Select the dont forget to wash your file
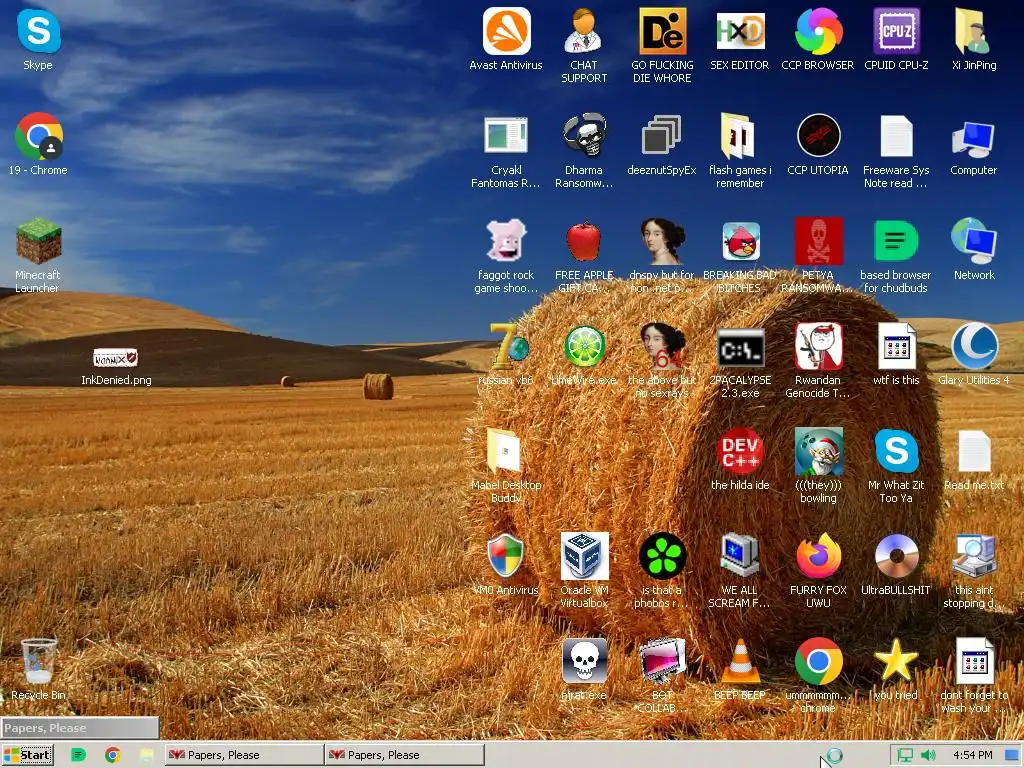Viewport: 1024px width, 768px height. click(974, 661)
